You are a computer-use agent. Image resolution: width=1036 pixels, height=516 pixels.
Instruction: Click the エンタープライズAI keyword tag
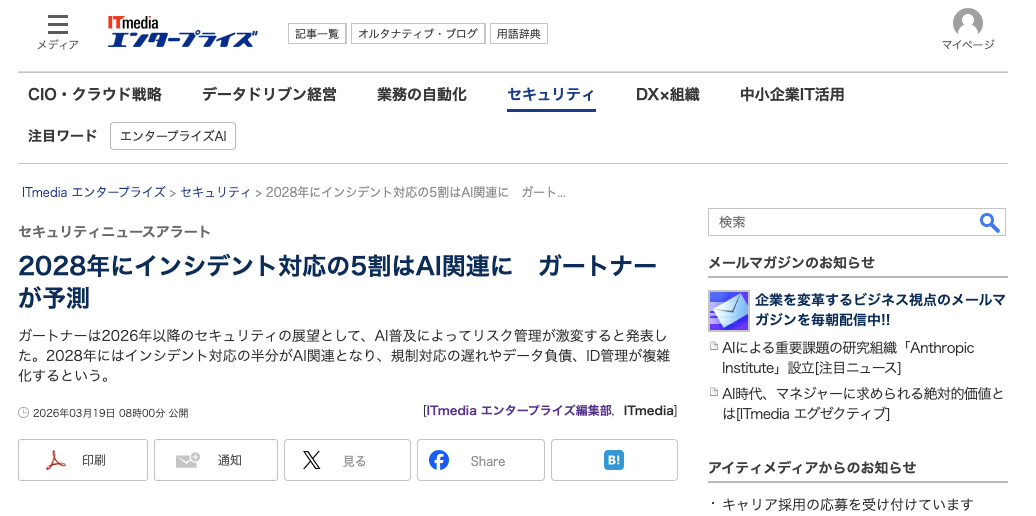click(x=173, y=136)
